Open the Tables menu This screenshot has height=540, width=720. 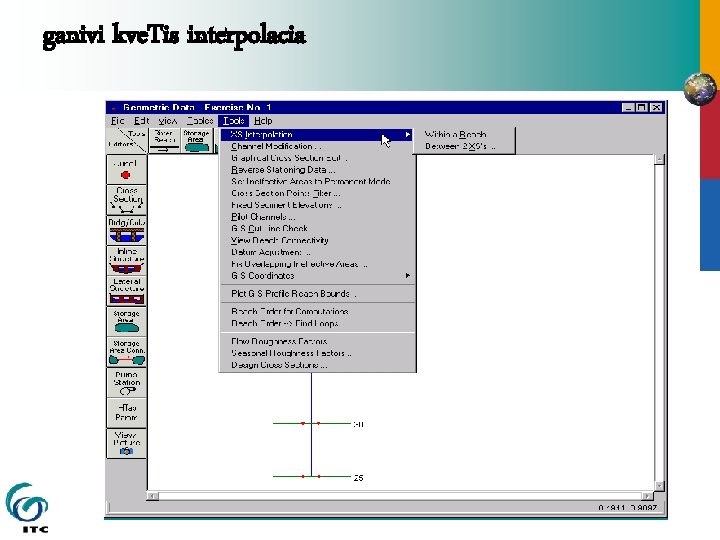point(200,121)
